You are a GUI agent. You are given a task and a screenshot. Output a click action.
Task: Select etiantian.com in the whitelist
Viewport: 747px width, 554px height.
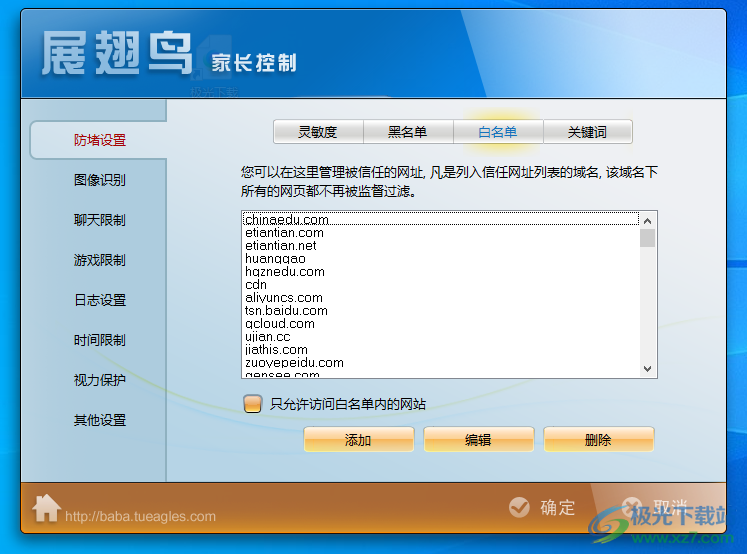pyautogui.click(x=285, y=233)
